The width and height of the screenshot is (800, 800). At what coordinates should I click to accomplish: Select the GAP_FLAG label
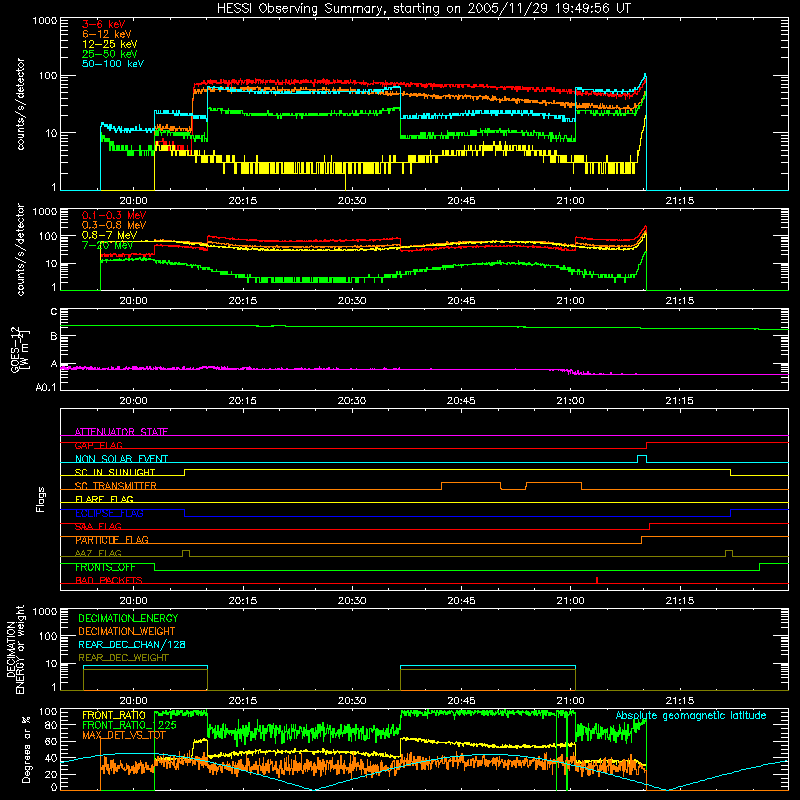[98, 445]
